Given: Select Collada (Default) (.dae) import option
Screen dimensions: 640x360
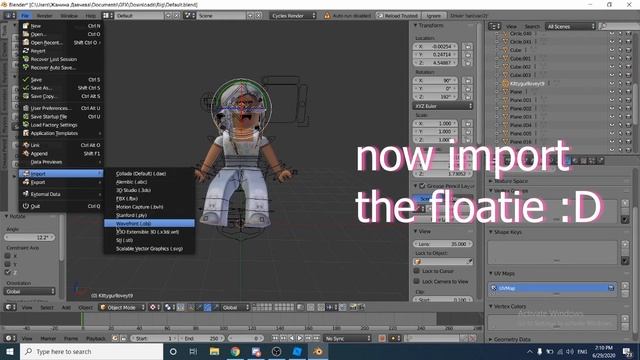Looking at the screenshot, I should [x=149, y=173].
